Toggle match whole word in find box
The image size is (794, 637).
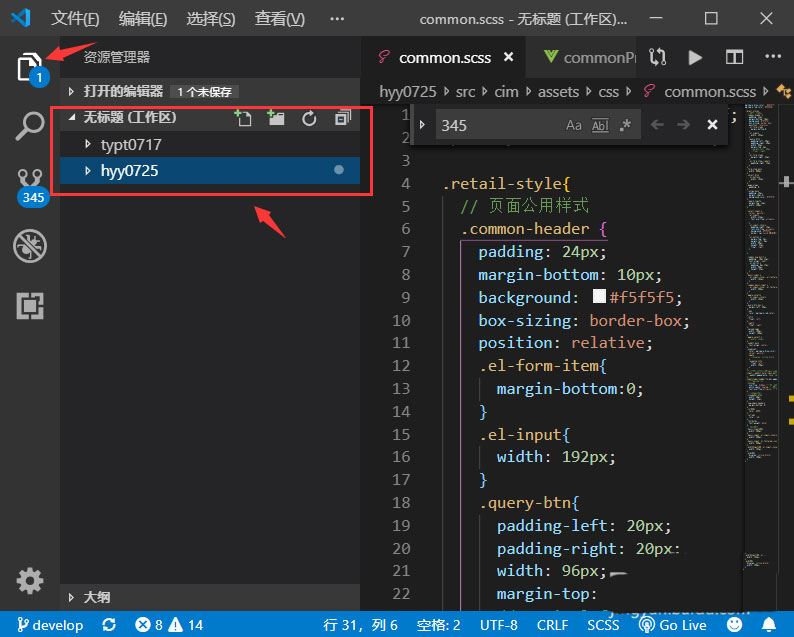[600, 125]
